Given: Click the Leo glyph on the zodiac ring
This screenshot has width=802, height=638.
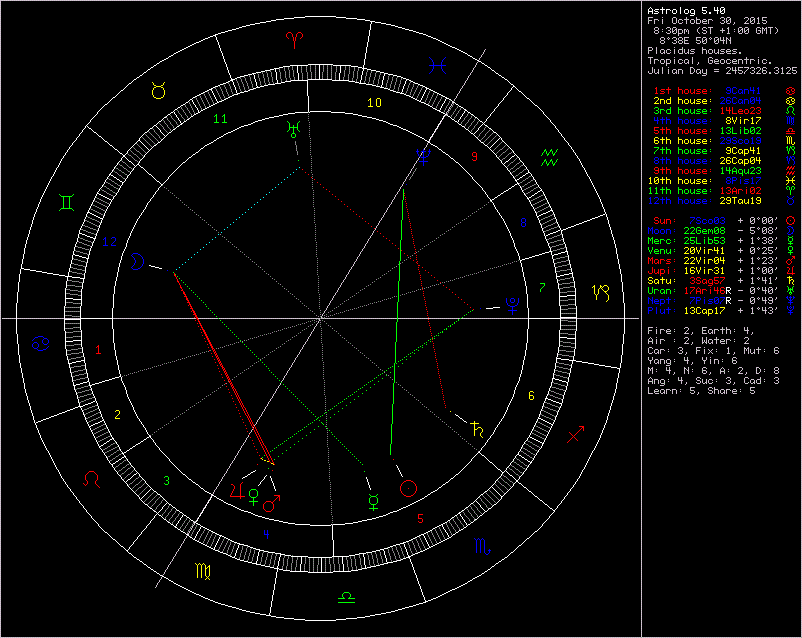Looking at the screenshot, I should click(92, 479).
